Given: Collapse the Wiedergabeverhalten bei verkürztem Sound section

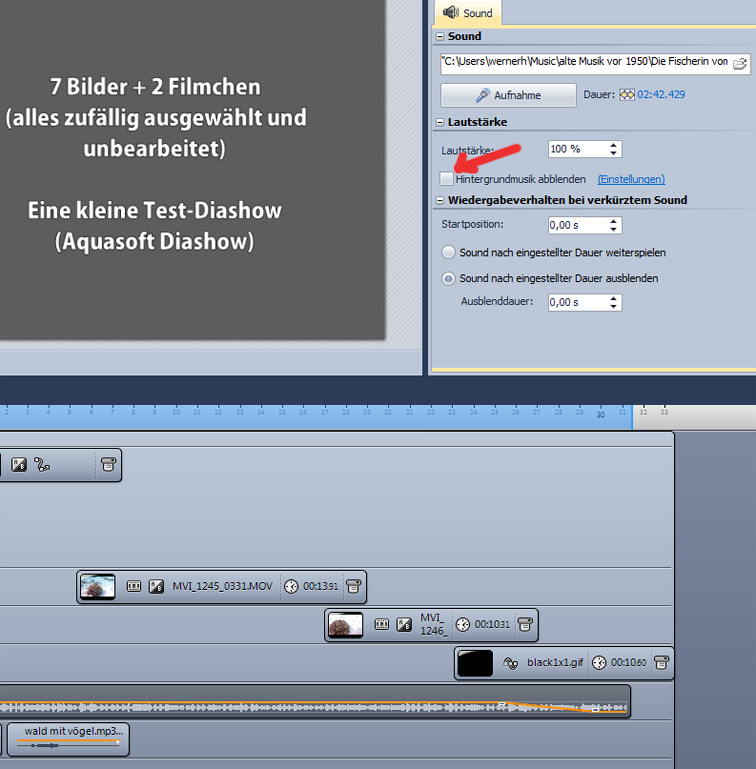Looking at the screenshot, I should [x=439, y=200].
